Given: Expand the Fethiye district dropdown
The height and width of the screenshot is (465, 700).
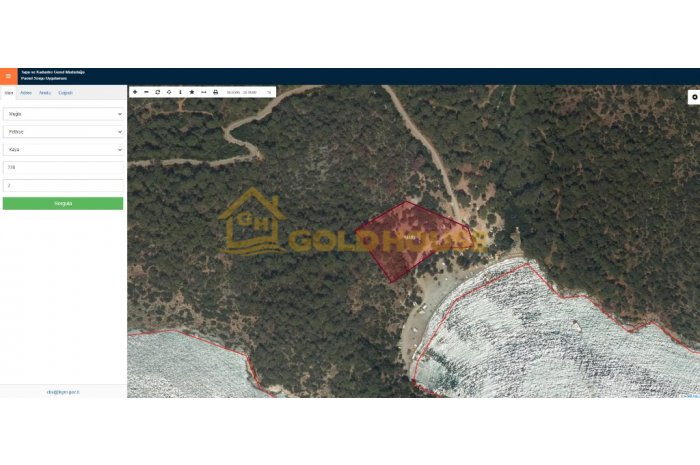Looking at the screenshot, I should (x=63, y=132).
